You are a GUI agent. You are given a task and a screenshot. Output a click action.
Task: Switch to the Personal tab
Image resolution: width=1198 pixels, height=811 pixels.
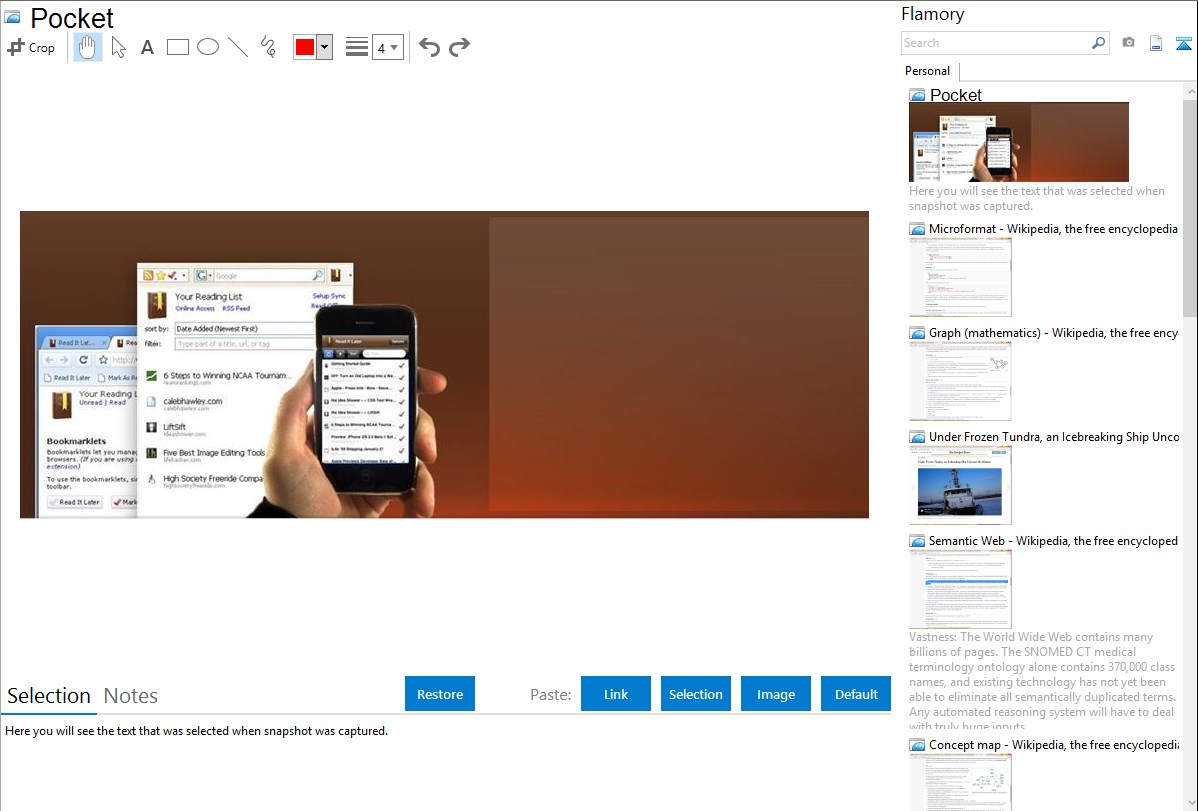click(x=928, y=71)
